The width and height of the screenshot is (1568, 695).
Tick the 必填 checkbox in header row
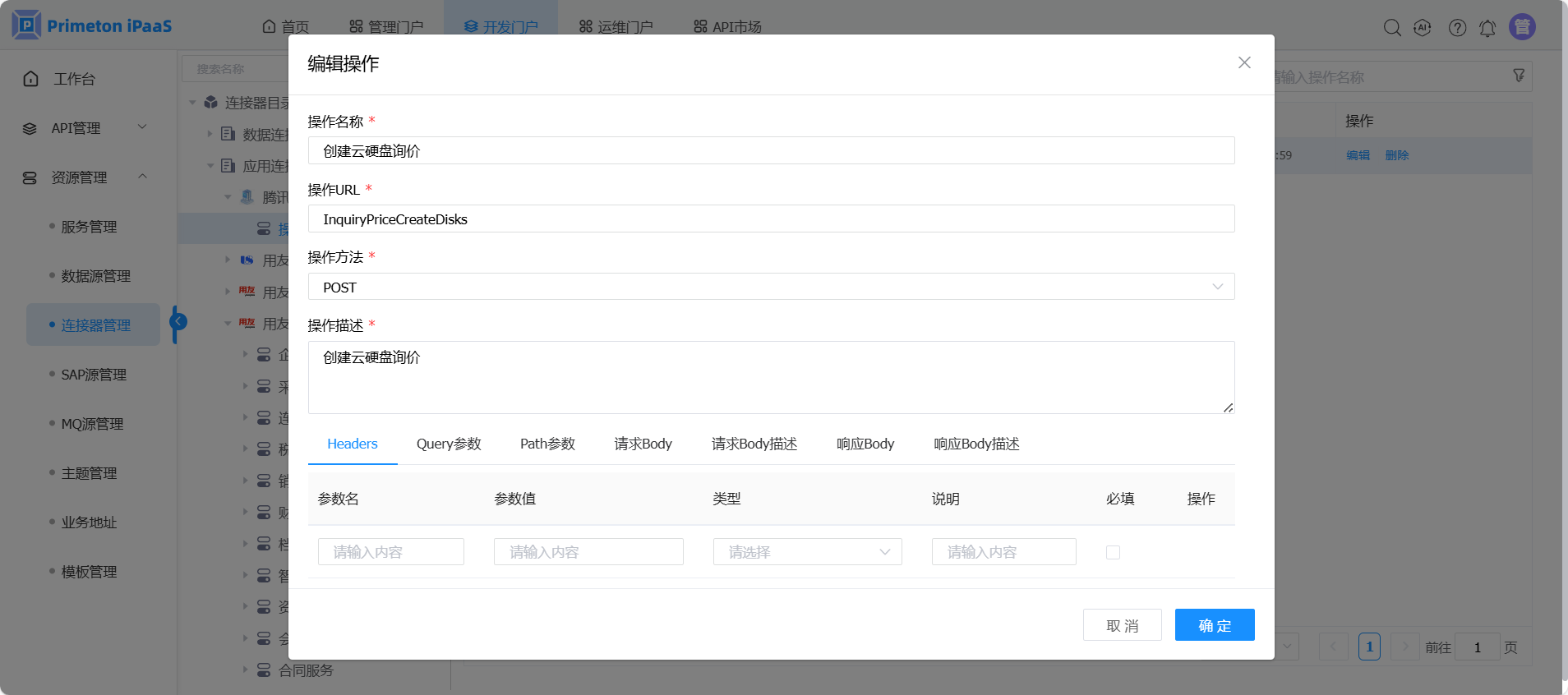pos(1113,552)
